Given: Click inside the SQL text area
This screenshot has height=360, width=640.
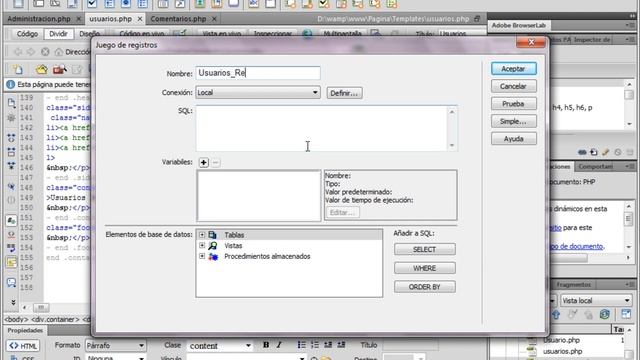Looking at the screenshot, I should (x=322, y=129).
